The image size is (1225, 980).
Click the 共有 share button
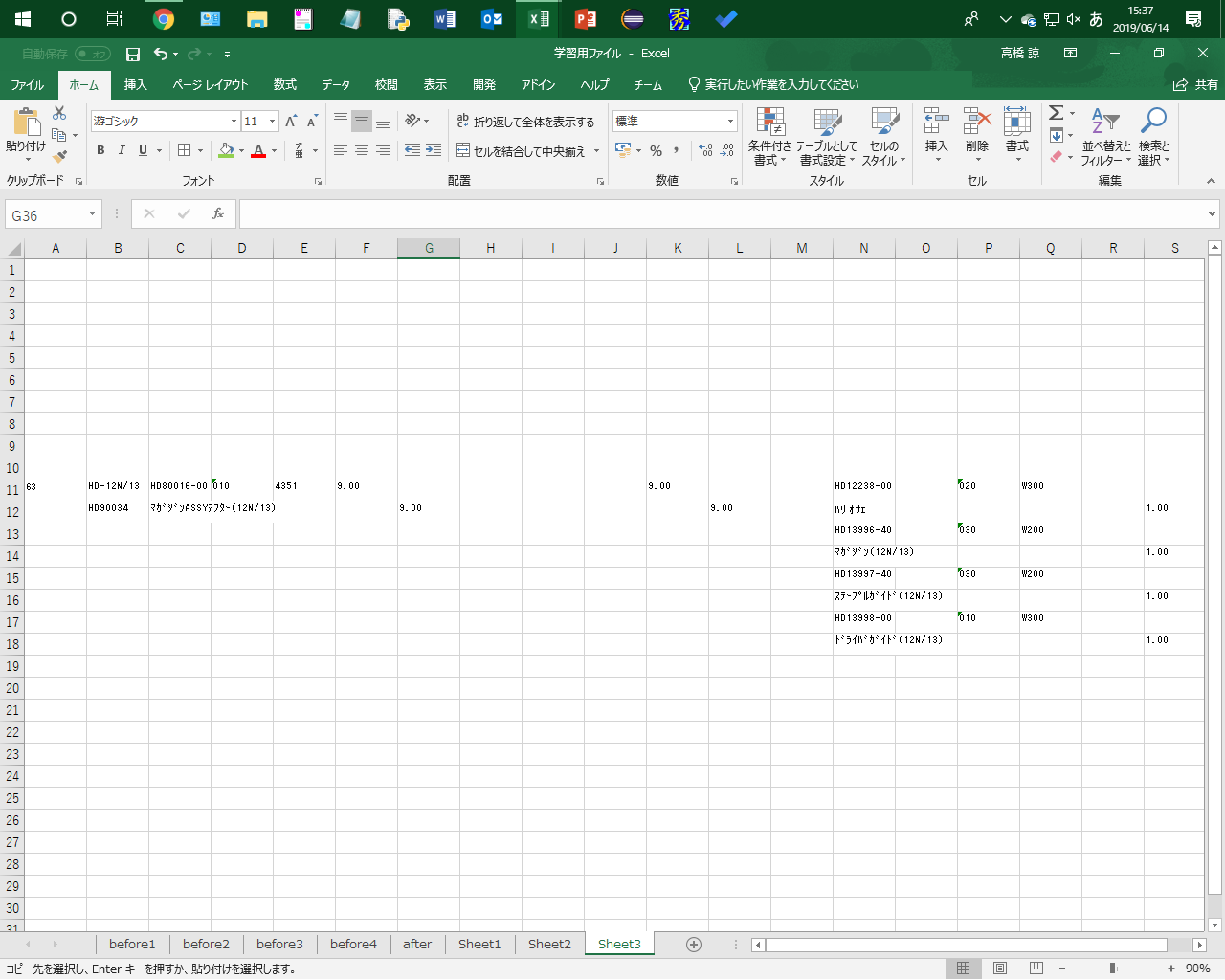coord(1196,85)
